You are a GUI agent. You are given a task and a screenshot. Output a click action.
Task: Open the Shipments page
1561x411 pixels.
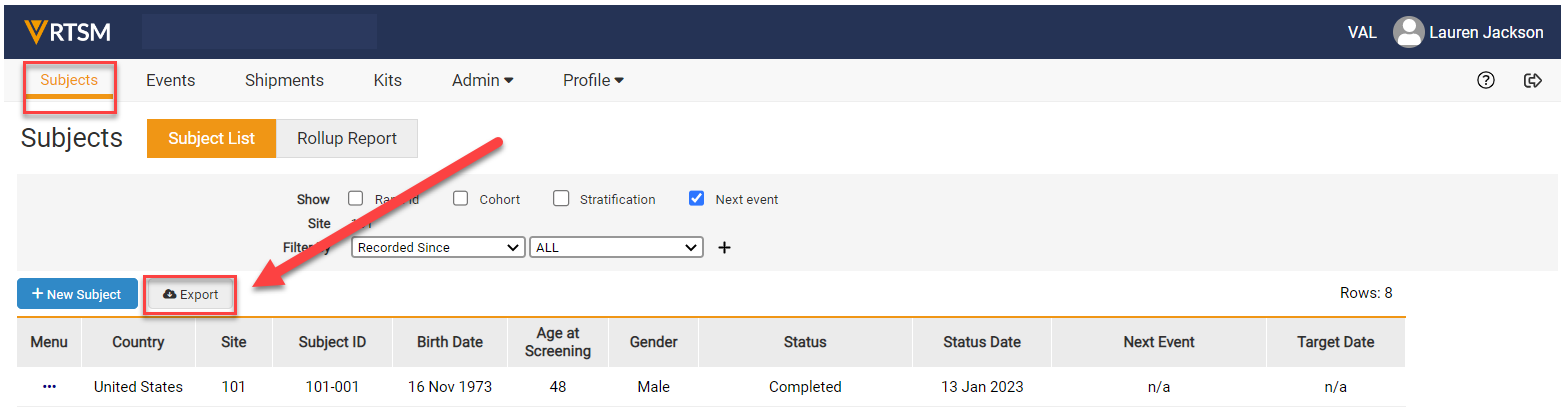click(x=284, y=80)
